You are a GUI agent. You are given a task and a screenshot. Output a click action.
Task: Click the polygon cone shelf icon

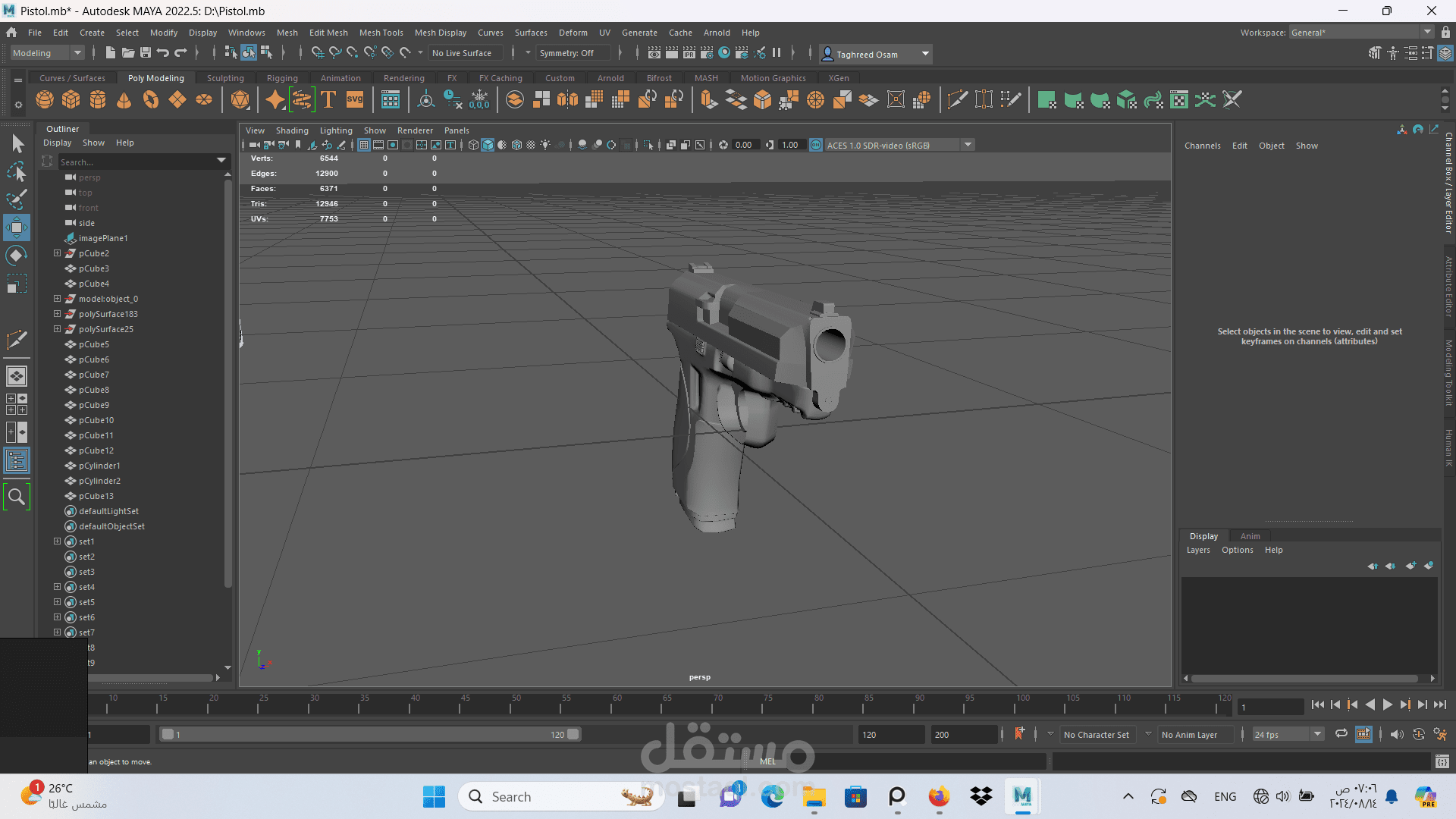[x=124, y=100]
